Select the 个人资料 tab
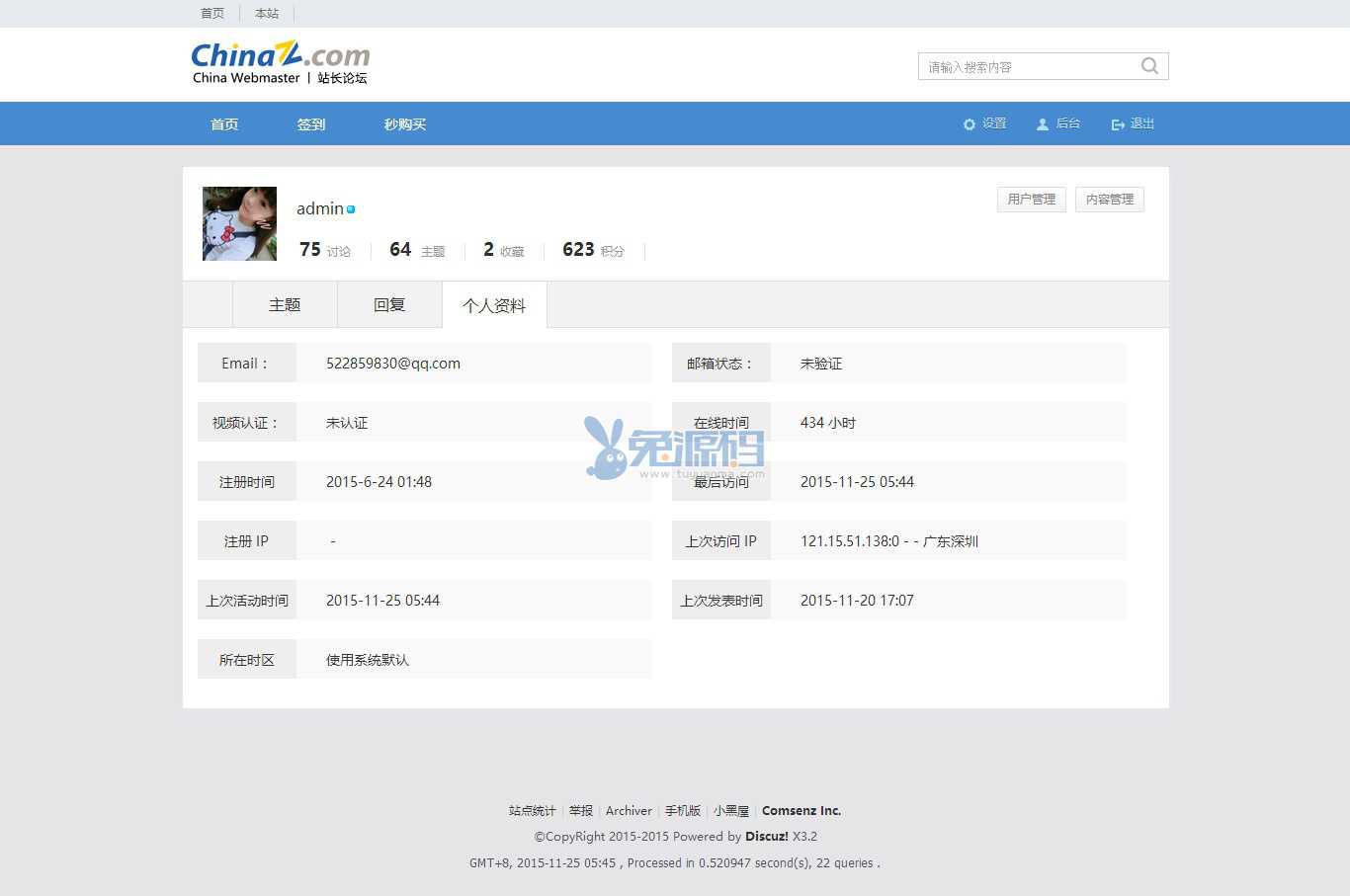Viewport: 1350px width, 896px height. 494,305
